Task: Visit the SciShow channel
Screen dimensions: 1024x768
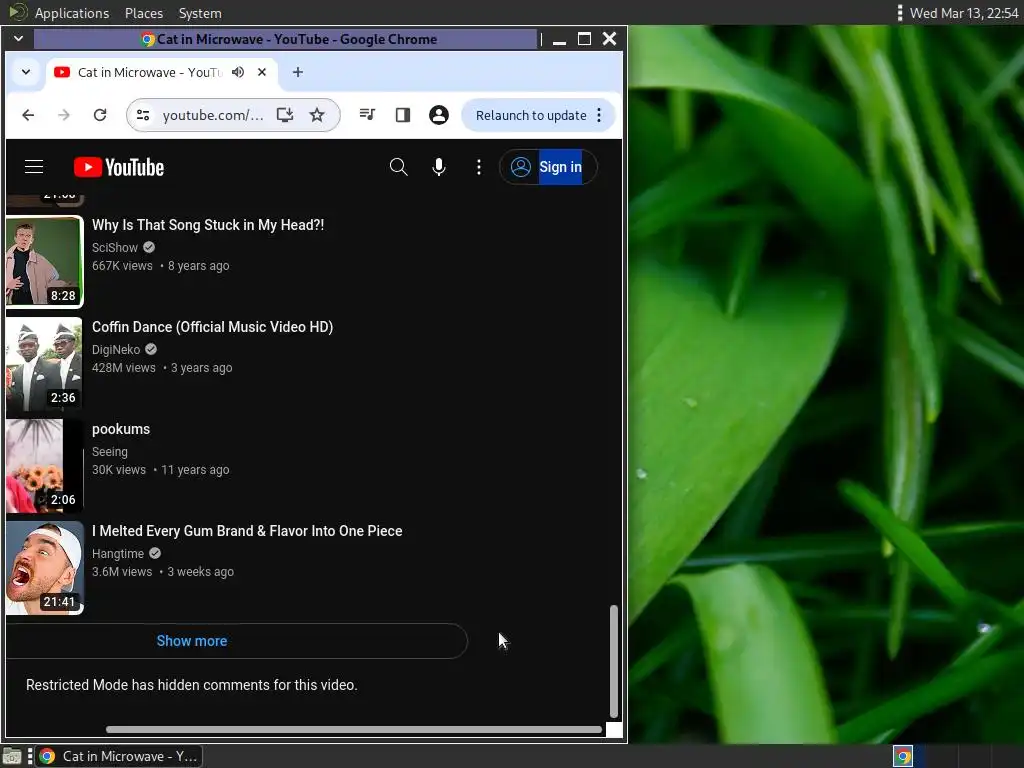Action: tap(115, 248)
